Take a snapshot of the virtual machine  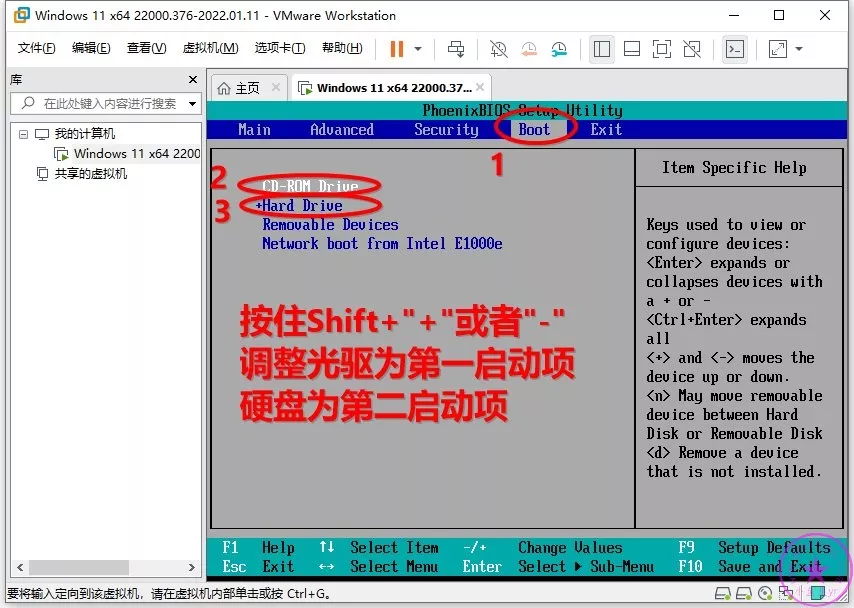click(498, 49)
